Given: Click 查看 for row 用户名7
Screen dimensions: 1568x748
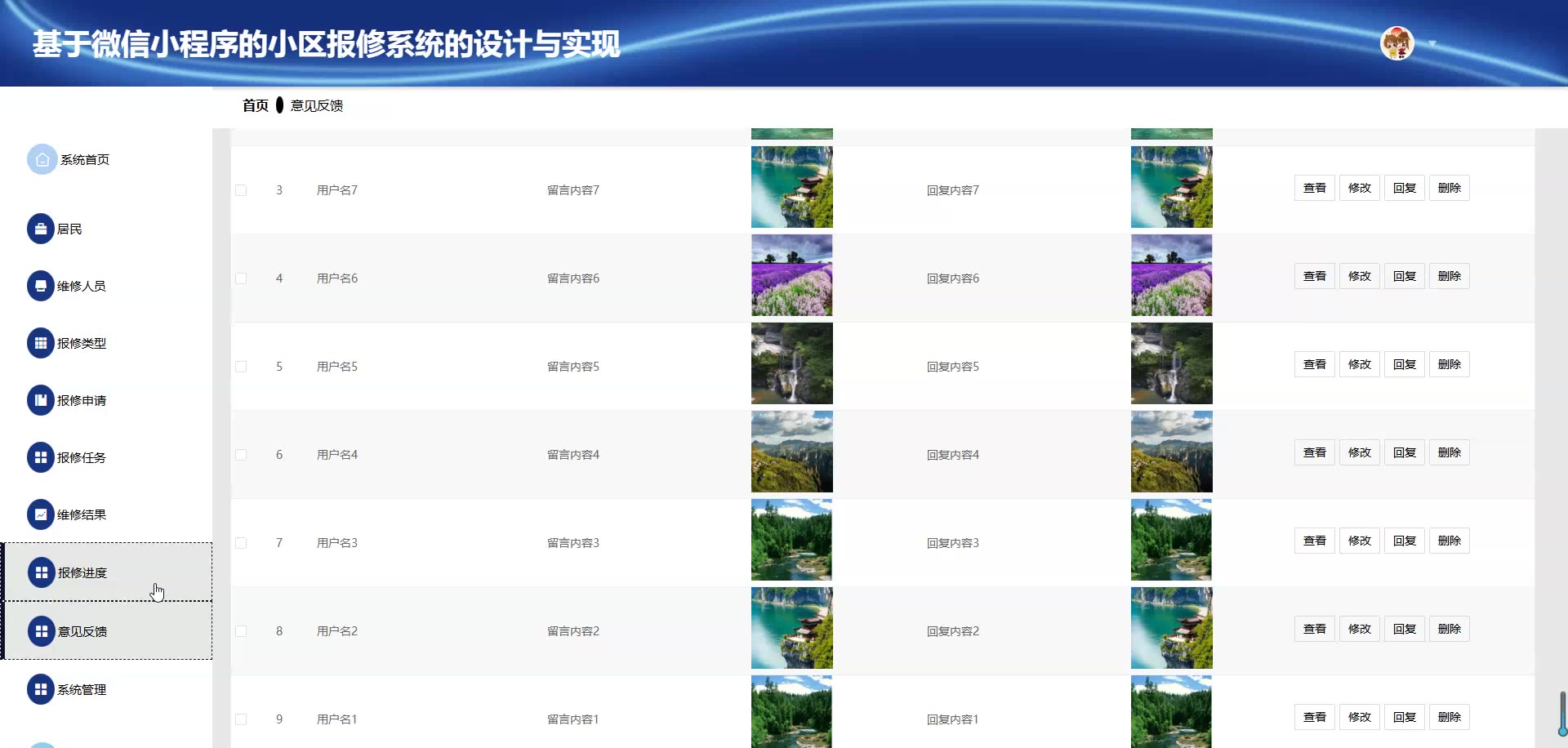Looking at the screenshot, I should coord(1315,188).
